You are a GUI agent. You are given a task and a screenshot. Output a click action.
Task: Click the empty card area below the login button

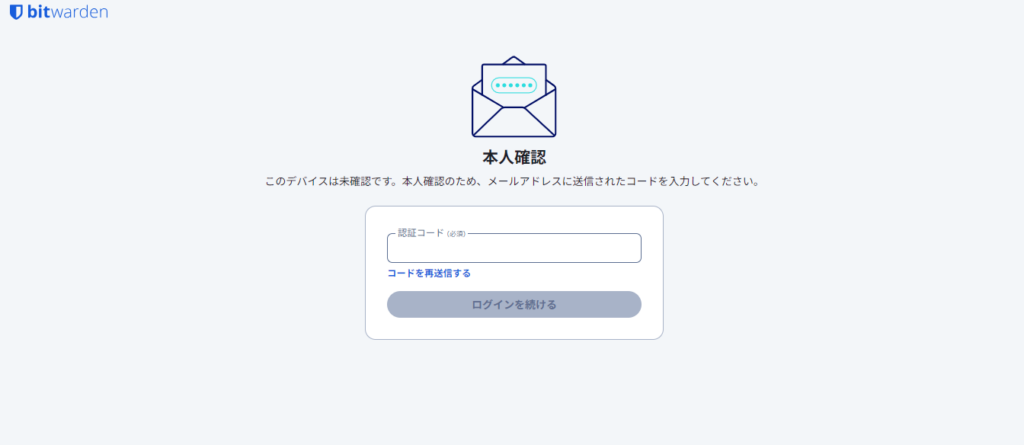(x=514, y=328)
